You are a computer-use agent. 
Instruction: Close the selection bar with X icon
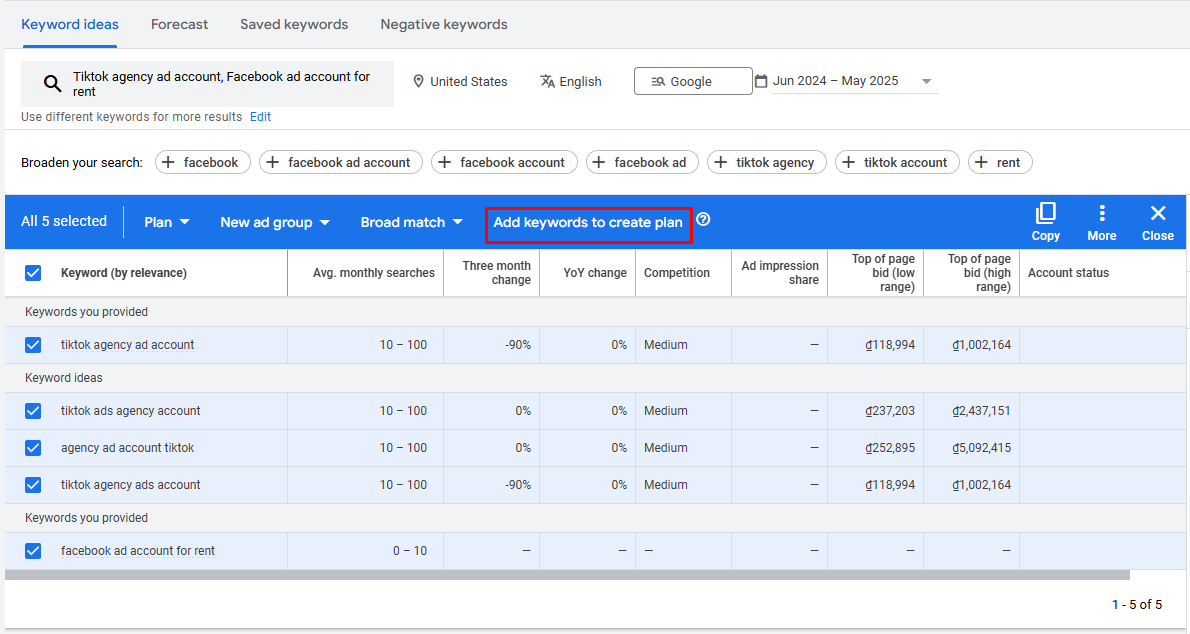(1157, 213)
